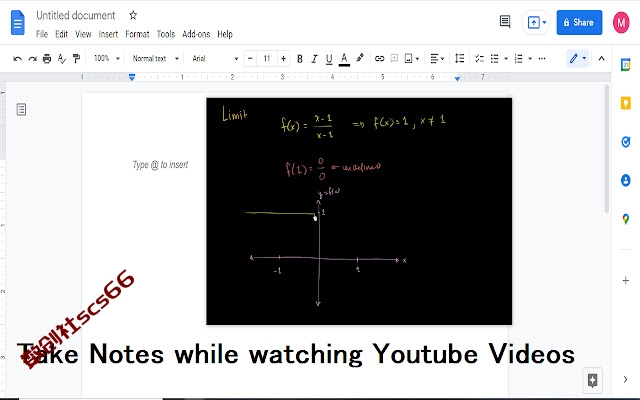Open Contacts in side panel
Viewport: 640px width, 400px height.
625,180
